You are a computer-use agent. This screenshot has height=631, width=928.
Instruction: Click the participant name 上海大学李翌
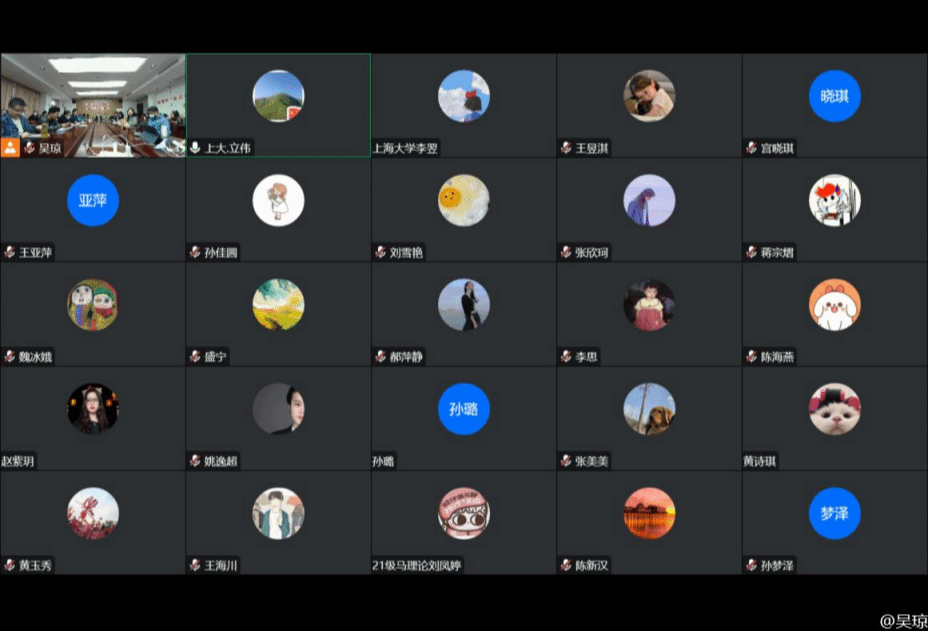click(405, 148)
